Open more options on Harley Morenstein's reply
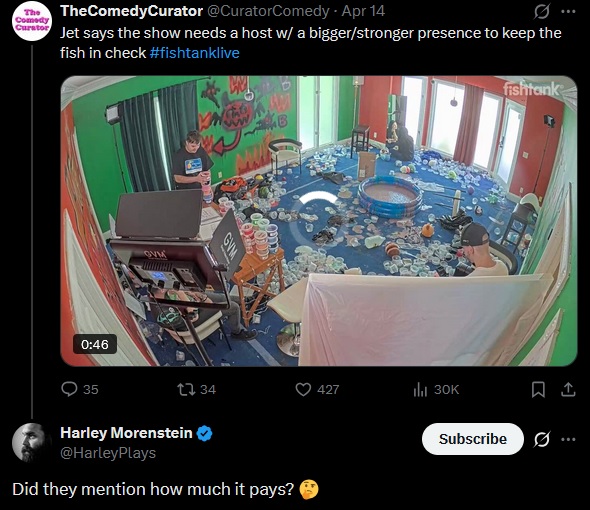590x510 pixels. coord(568,439)
